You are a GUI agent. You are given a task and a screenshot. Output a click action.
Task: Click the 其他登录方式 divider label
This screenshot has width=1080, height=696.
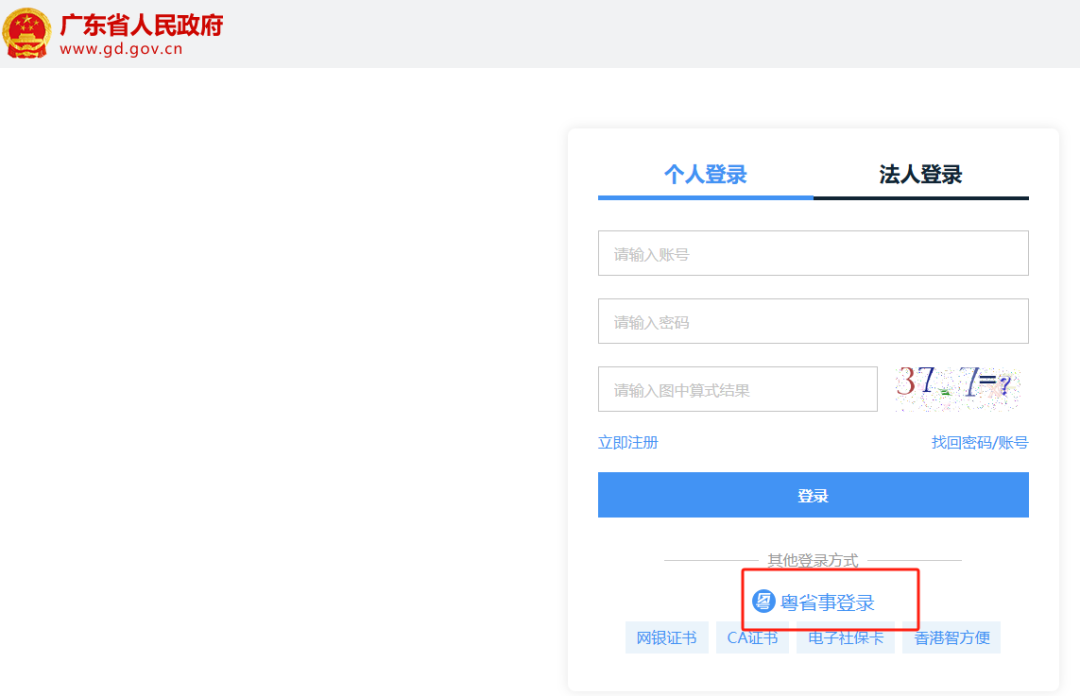(x=813, y=560)
